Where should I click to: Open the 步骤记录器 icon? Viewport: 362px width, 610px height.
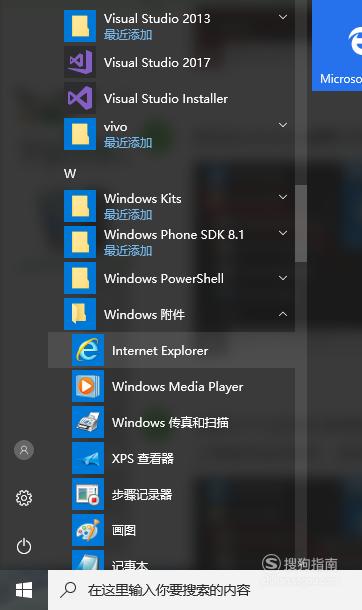coord(88,494)
